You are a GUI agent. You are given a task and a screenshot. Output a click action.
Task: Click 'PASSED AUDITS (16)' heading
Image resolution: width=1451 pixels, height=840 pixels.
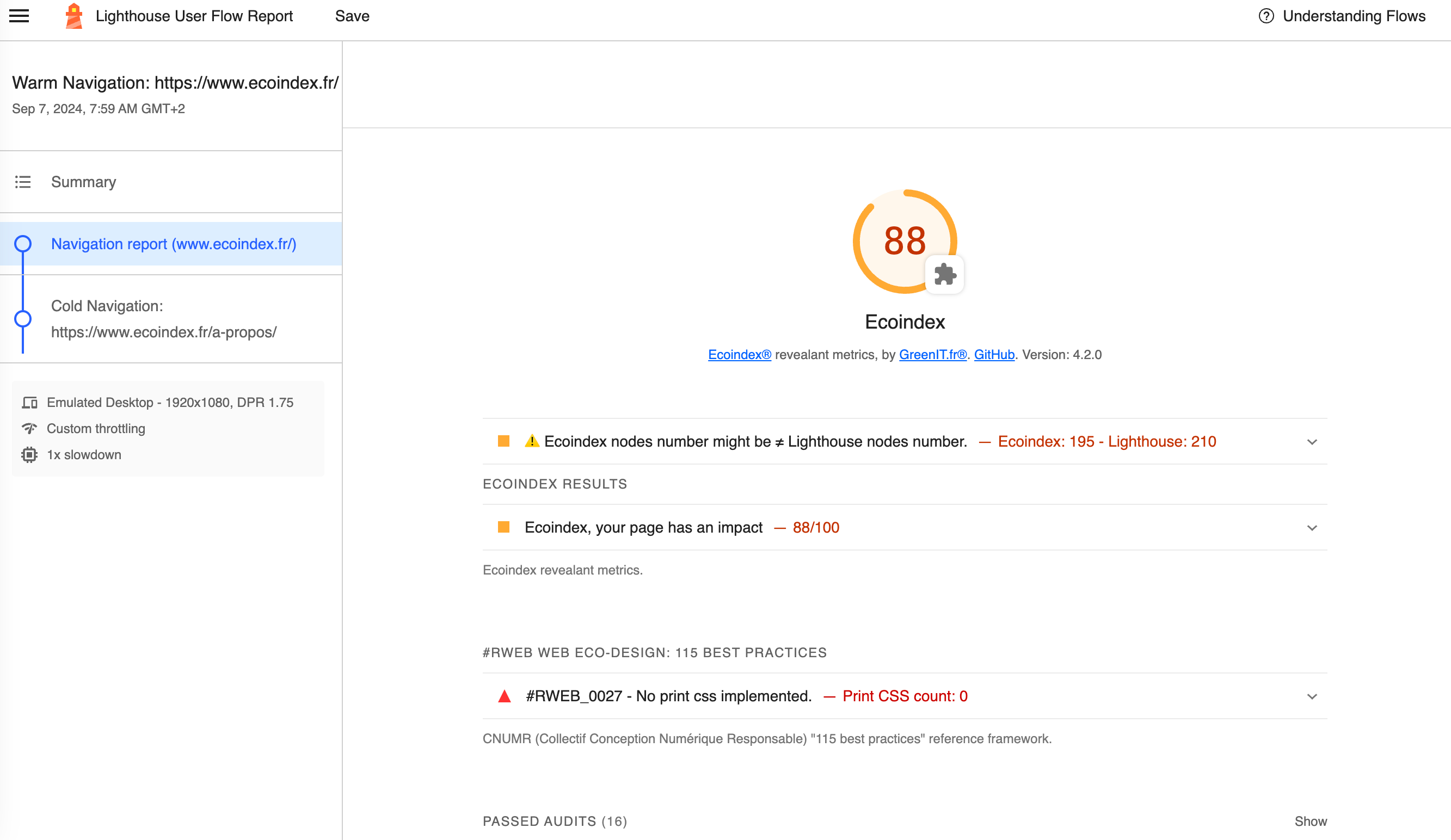tap(555, 821)
